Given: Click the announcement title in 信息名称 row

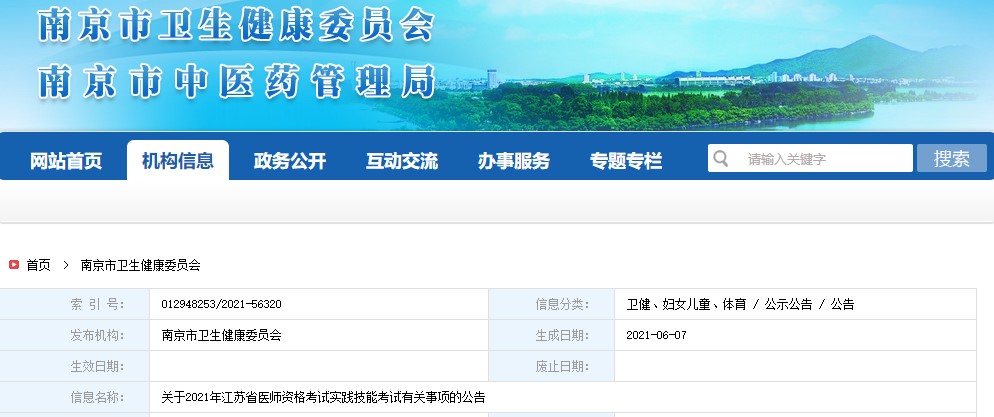Looking at the screenshot, I should [323, 397].
